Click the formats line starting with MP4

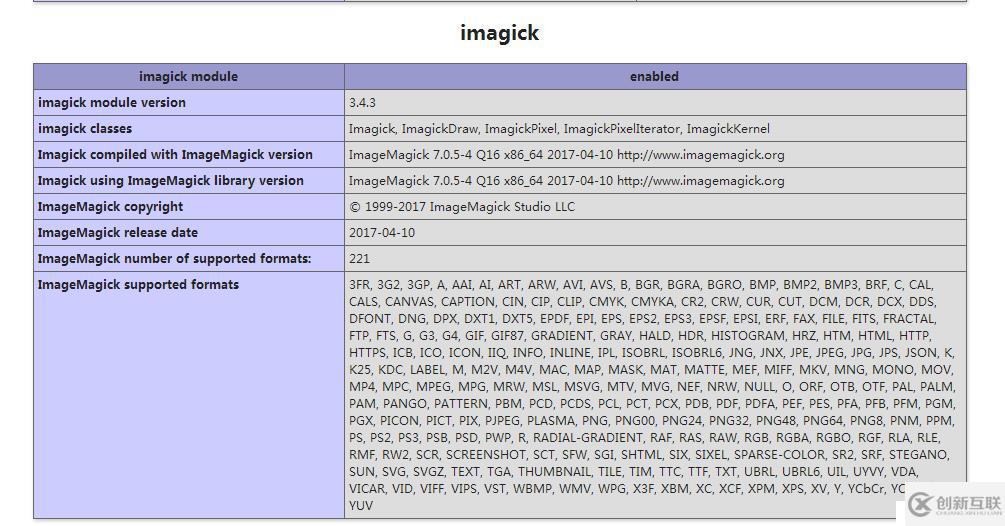point(652,386)
